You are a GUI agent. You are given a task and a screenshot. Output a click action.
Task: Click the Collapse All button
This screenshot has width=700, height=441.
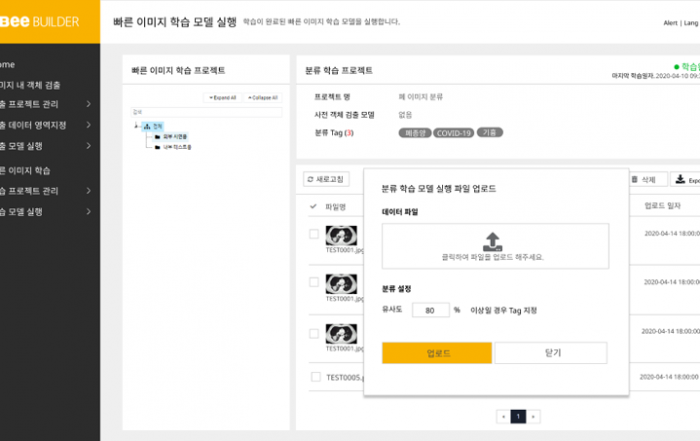tap(262, 97)
